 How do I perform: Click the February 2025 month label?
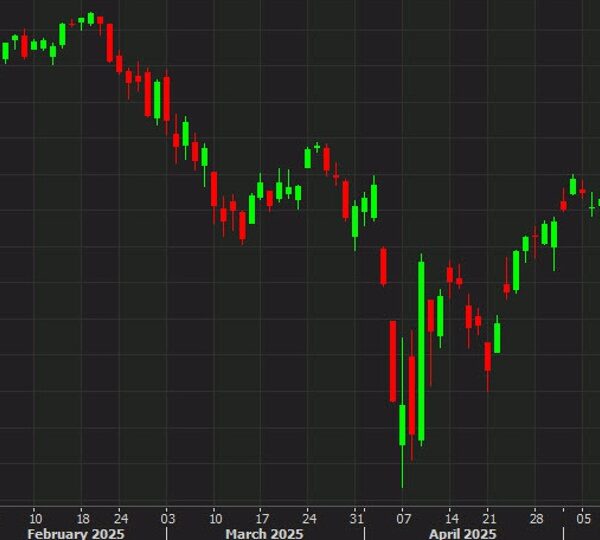(x=75, y=534)
